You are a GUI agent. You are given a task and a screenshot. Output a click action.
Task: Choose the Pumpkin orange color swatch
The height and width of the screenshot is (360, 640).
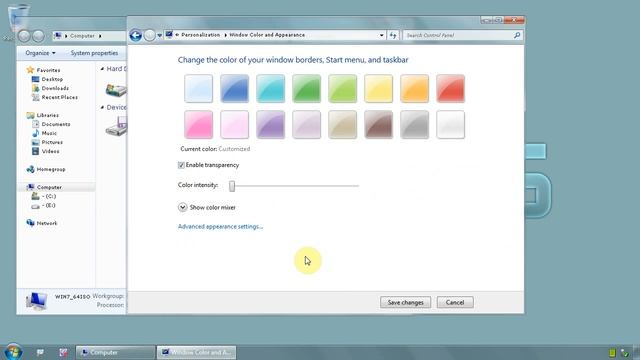pos(414,88)
